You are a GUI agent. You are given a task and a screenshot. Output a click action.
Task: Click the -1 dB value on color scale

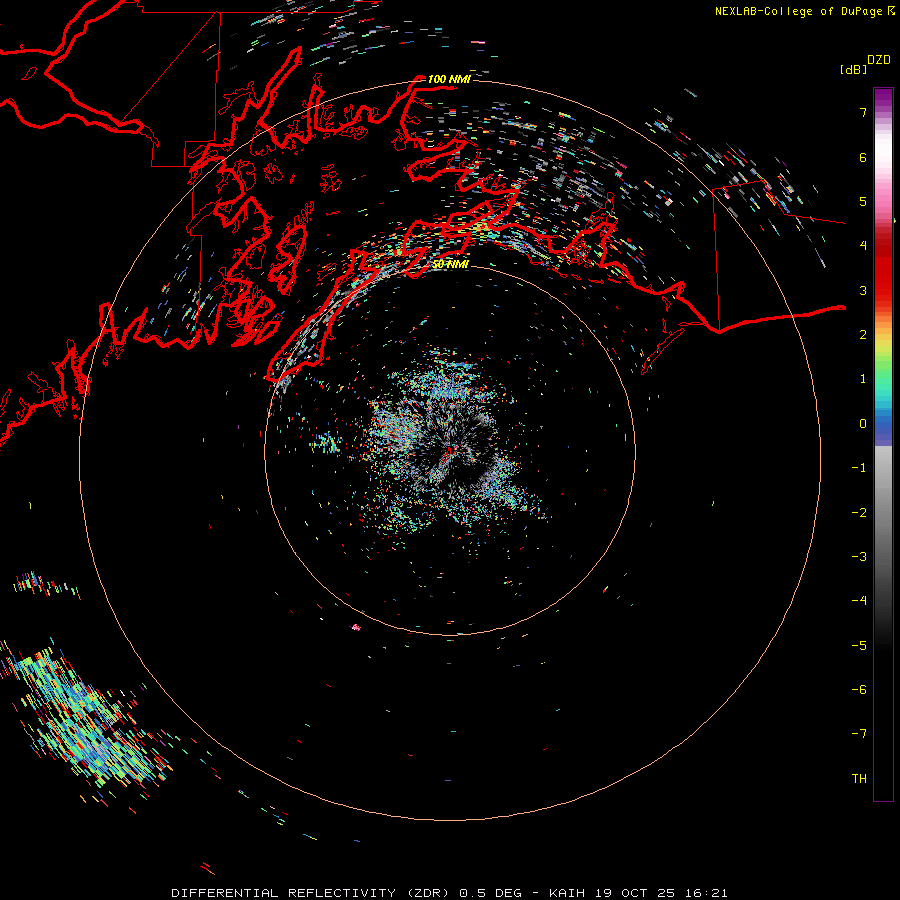[859, 468]
